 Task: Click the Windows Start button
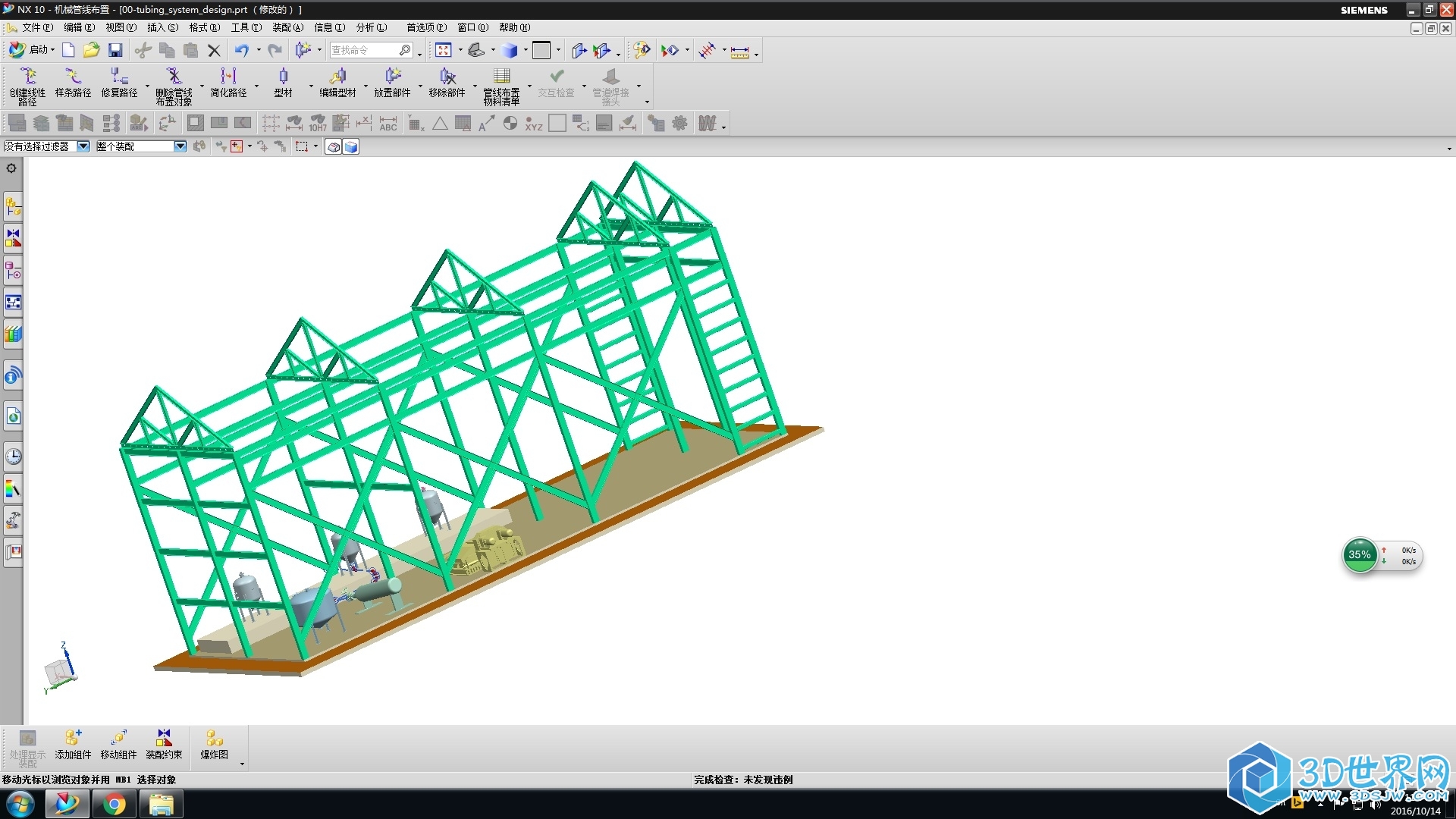pos(20,804)
